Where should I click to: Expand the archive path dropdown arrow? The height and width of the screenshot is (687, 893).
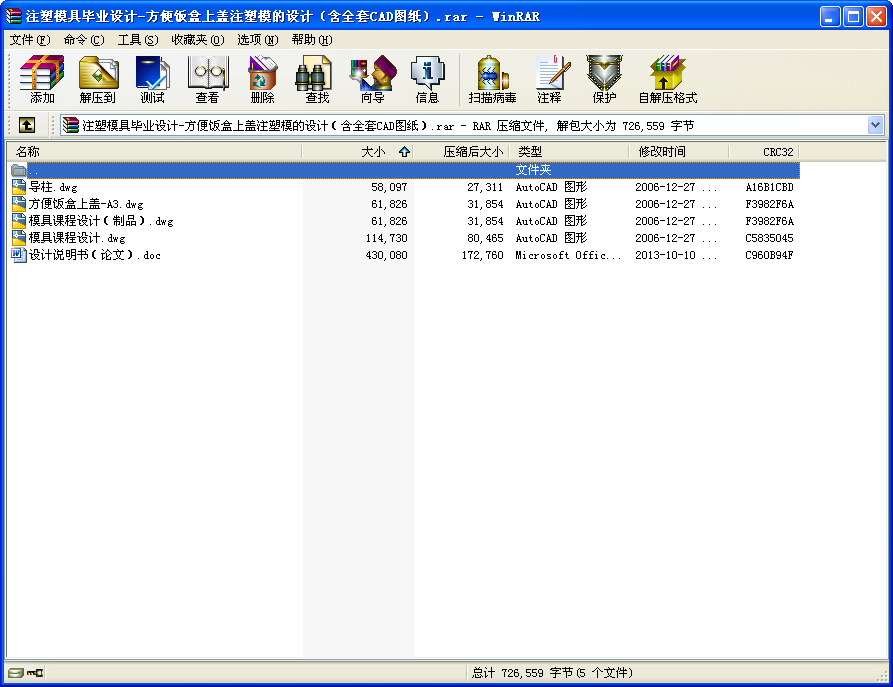coord(875,125)
